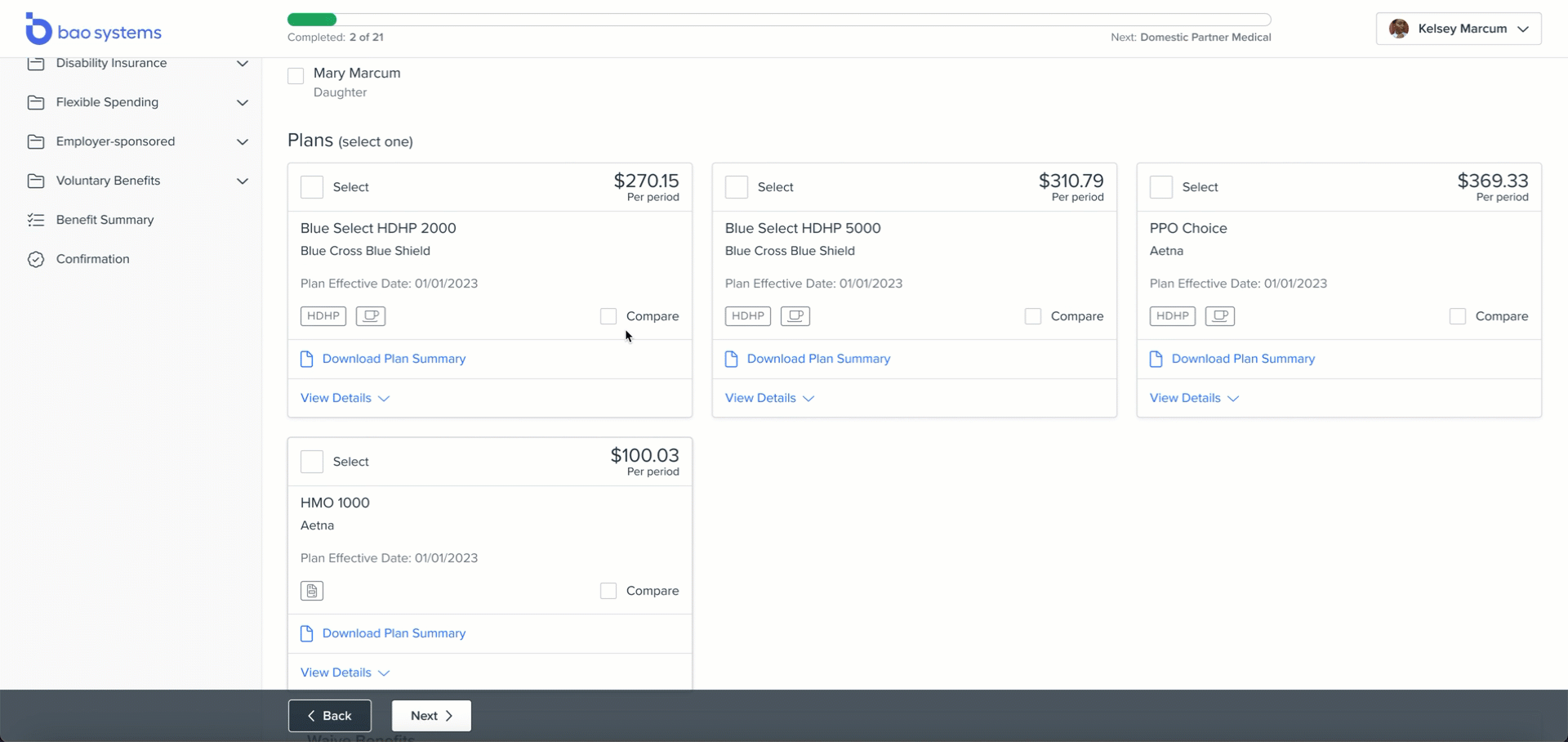The image size is (1568, 742).
Task: Click file icon beside PPO Choice Download Plan Summary
Action: pyautogui.click(x=1156, y=359)
